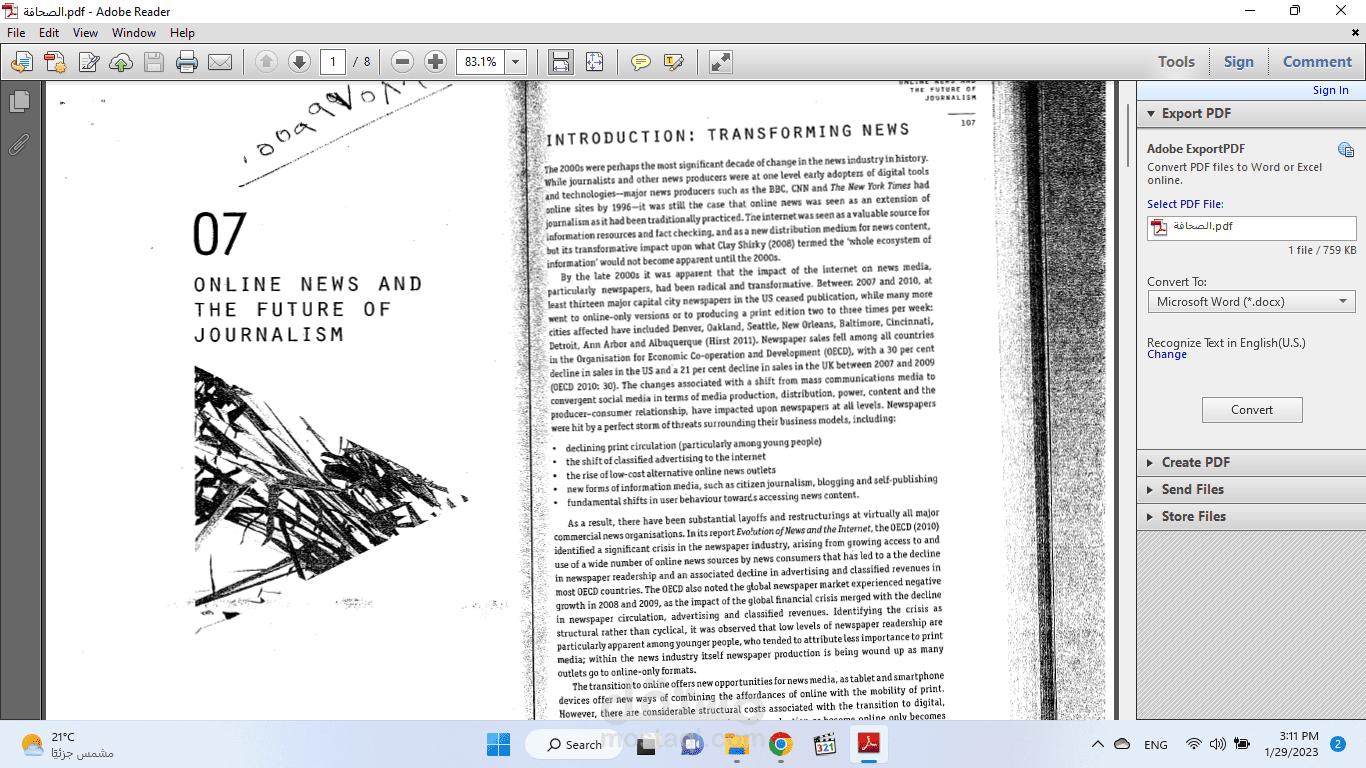Click the fit one full page icon
The width and height of the screenshot is (1366, 768).
click(594, 62)
